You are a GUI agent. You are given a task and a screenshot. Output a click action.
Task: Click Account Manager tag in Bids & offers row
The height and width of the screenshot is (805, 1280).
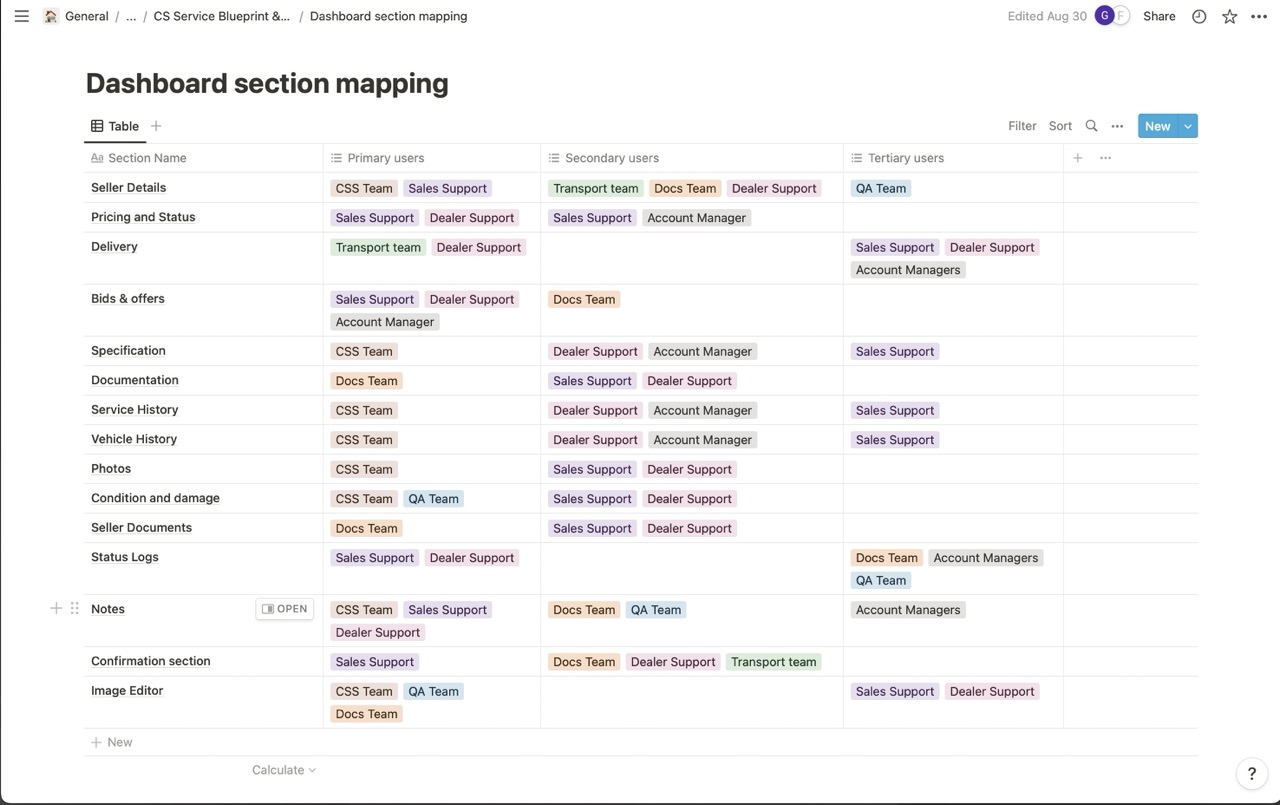pos(385,322)
